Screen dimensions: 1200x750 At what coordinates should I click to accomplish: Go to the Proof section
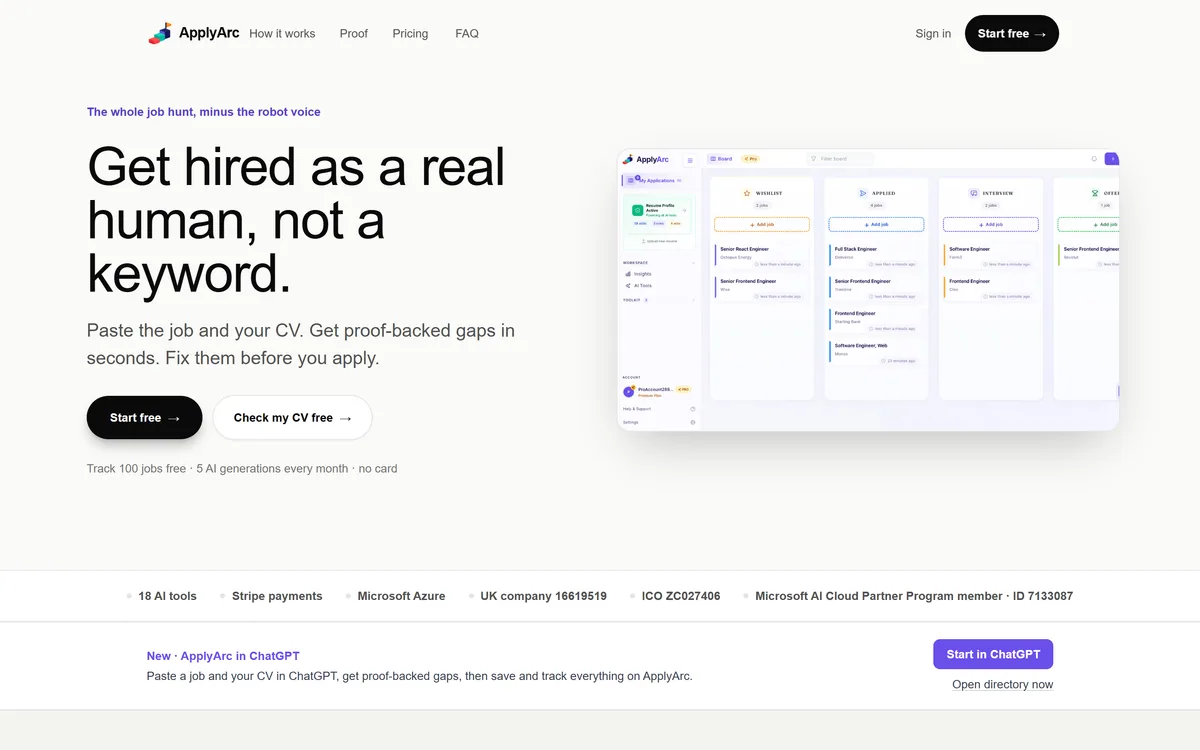(353, 33)
